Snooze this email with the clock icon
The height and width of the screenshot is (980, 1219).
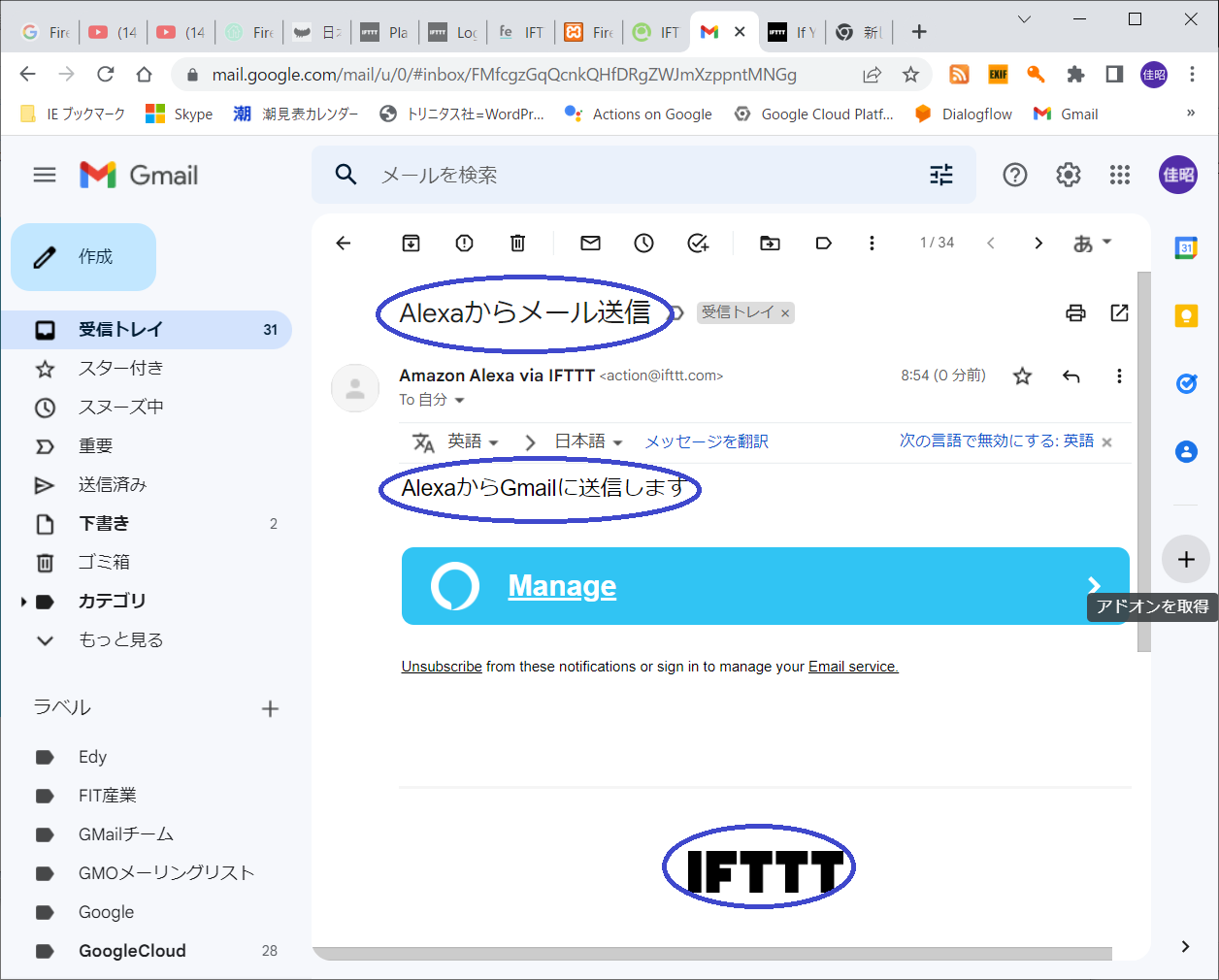pyautogui.click(x=643, y=243)
